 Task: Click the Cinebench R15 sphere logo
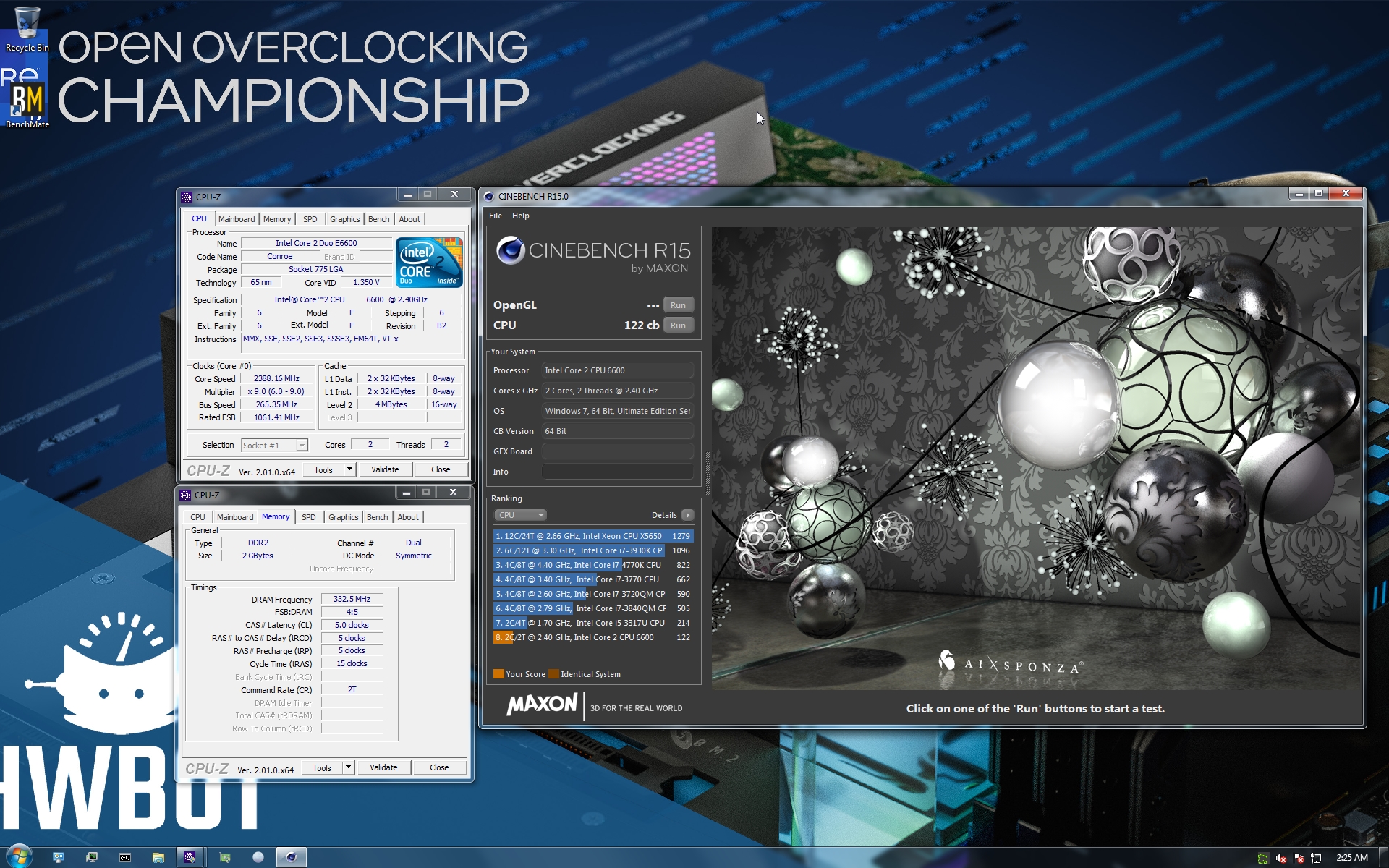coord(510,250)
